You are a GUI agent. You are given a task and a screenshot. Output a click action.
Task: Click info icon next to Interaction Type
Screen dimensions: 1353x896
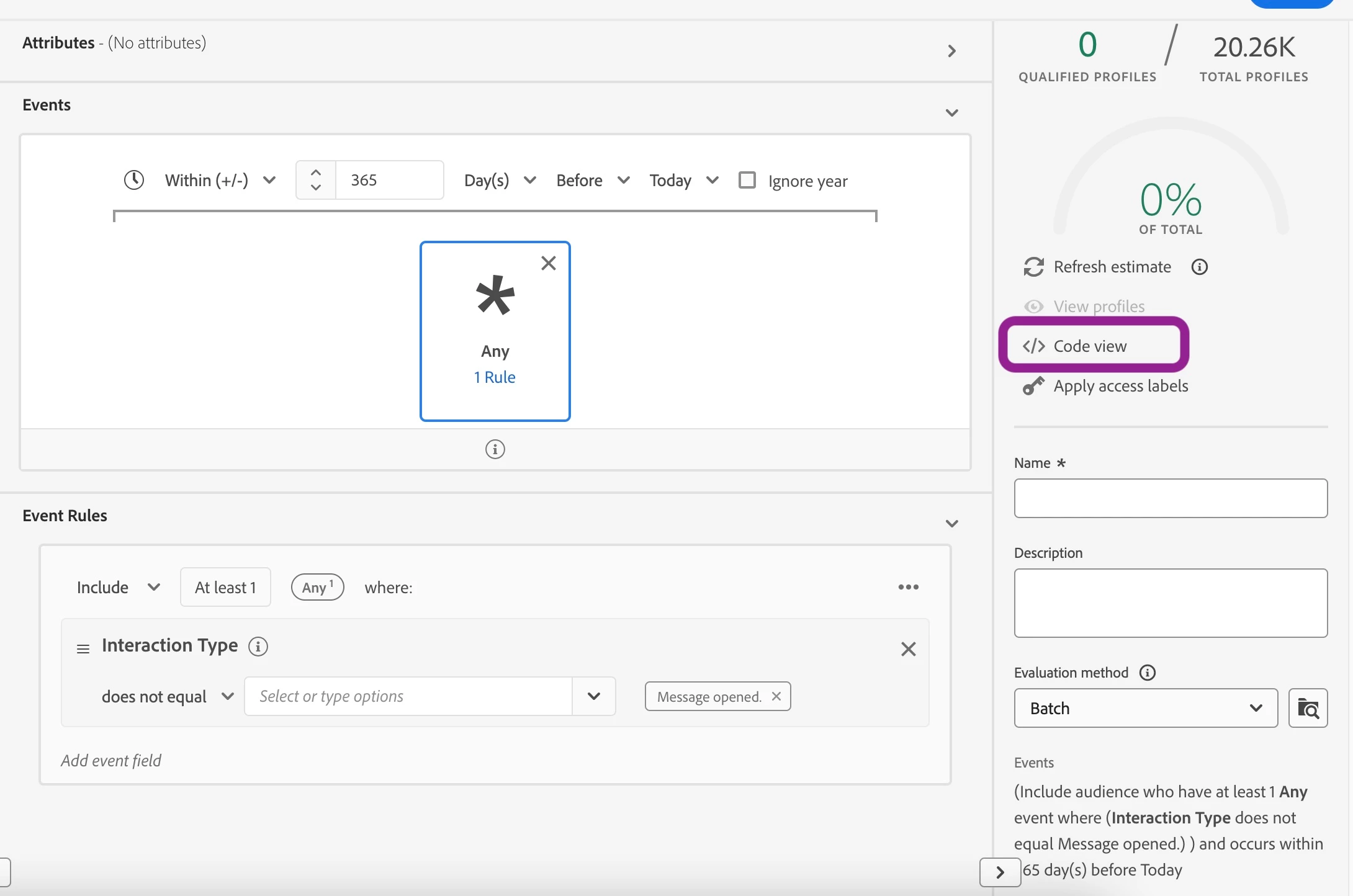(258, 647)
